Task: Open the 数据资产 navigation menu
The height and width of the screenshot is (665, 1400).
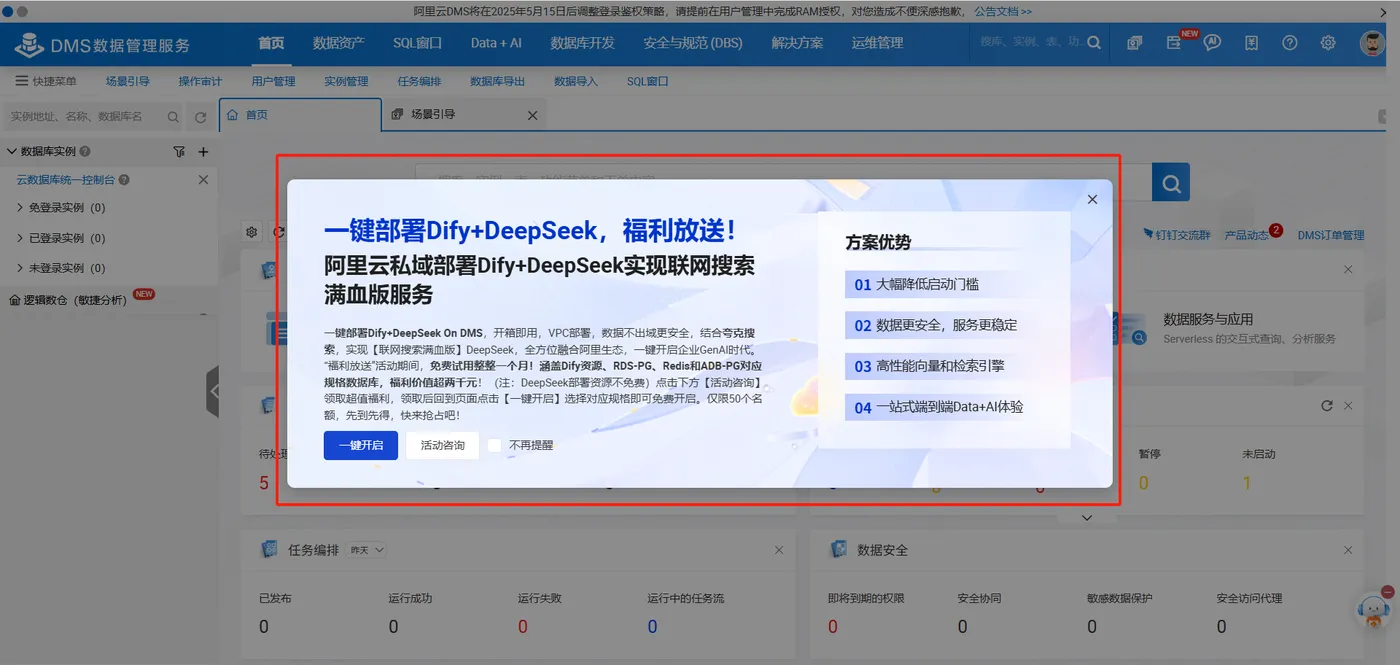Action: (338, 43)
